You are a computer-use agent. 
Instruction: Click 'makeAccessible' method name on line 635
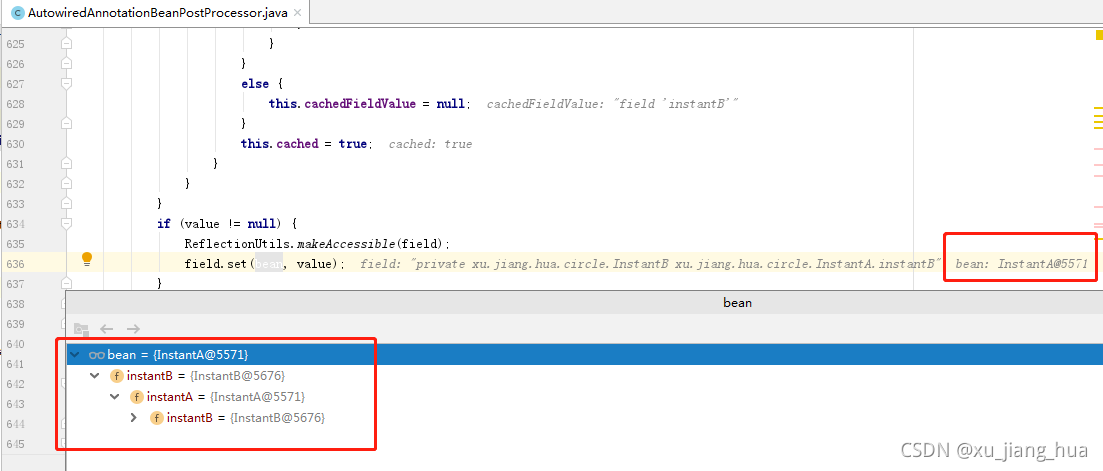pos(346,244)
